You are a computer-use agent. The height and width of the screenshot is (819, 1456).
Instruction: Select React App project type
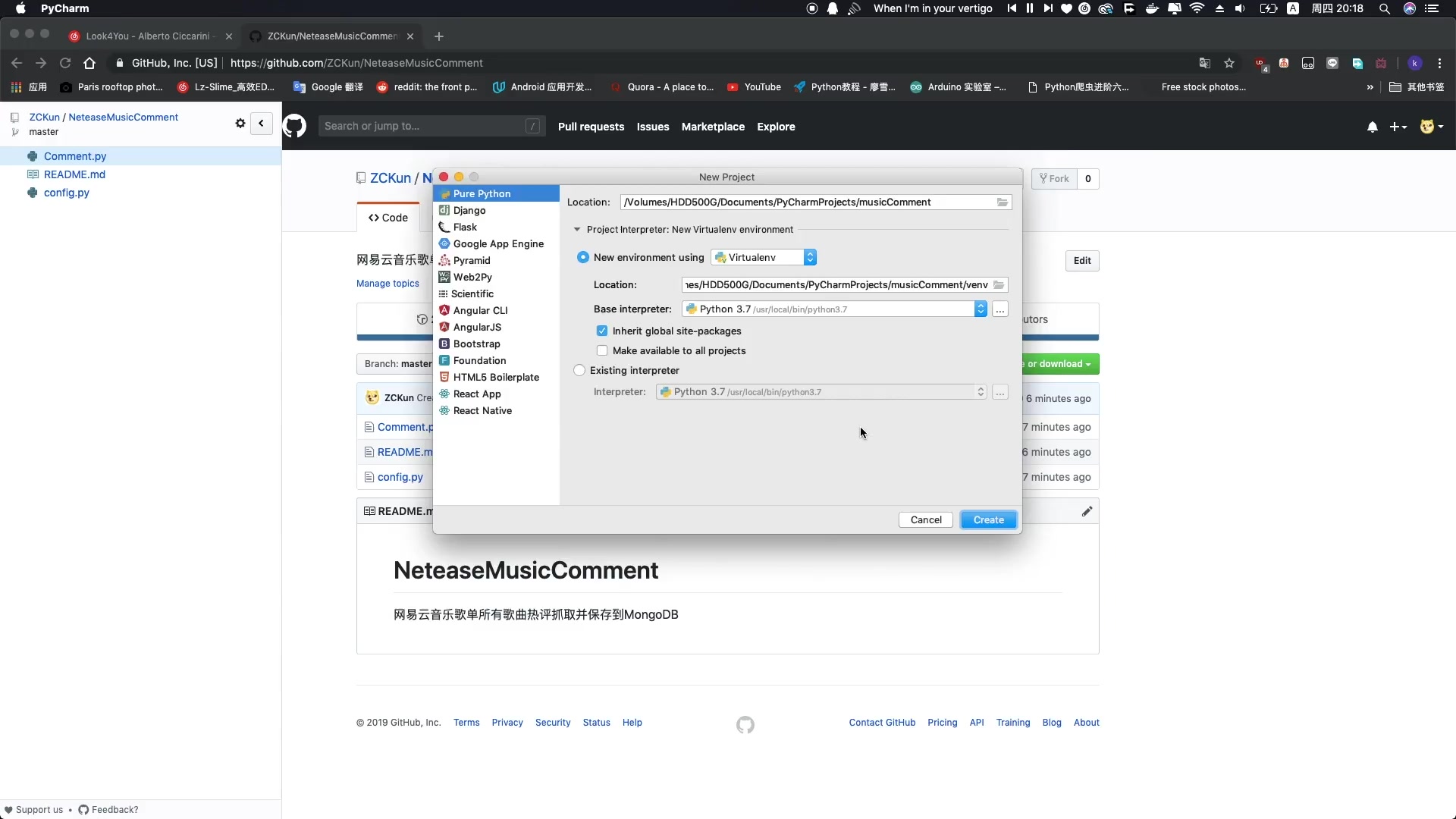pyautogui.click(x=496, y=394)
